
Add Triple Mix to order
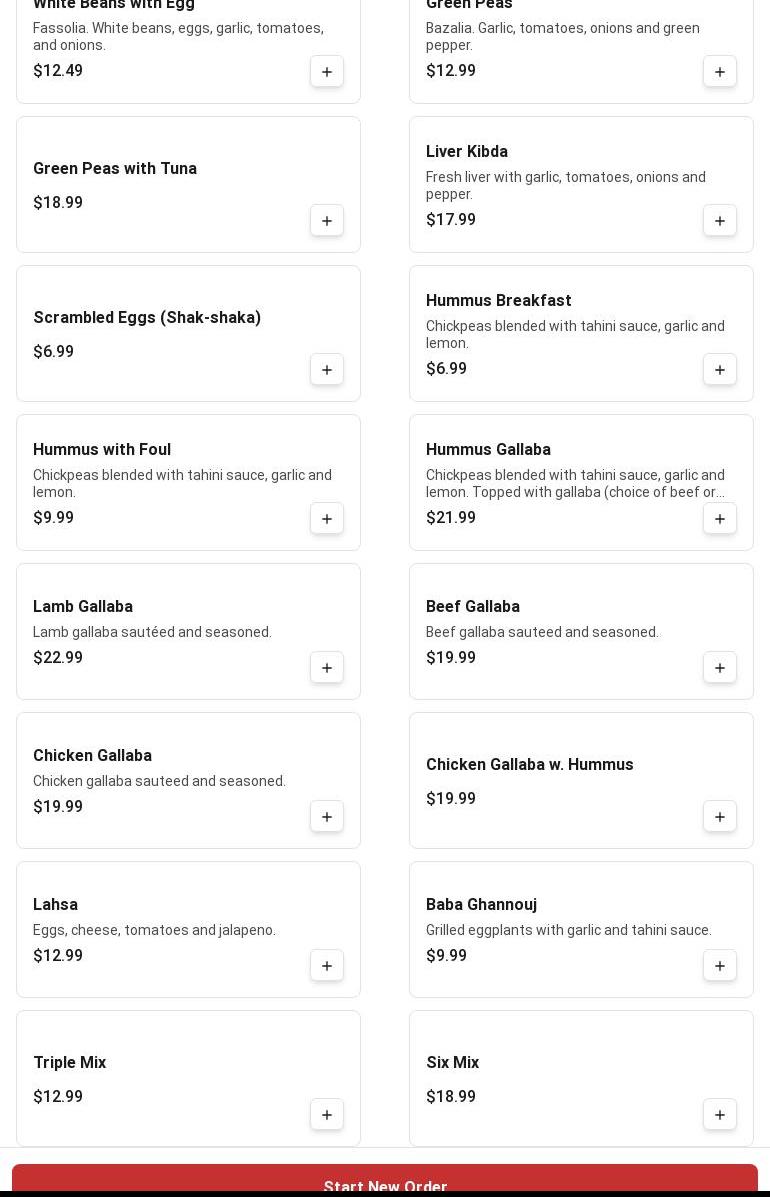(327, 1114)
